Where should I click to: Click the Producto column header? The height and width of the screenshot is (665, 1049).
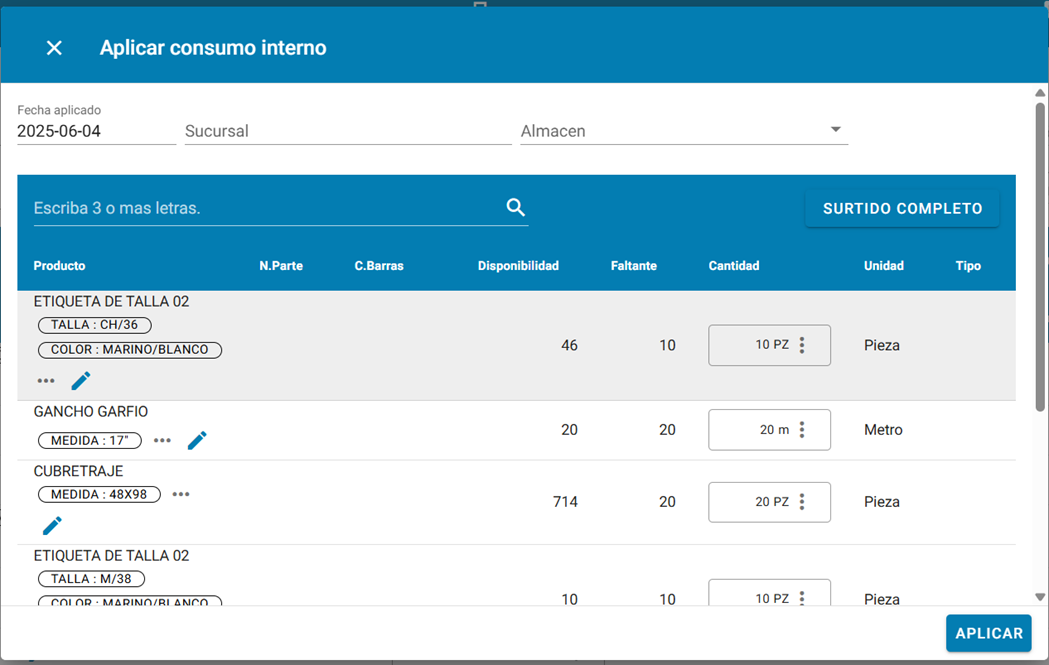pyautogui.click(x=60, y=266)
